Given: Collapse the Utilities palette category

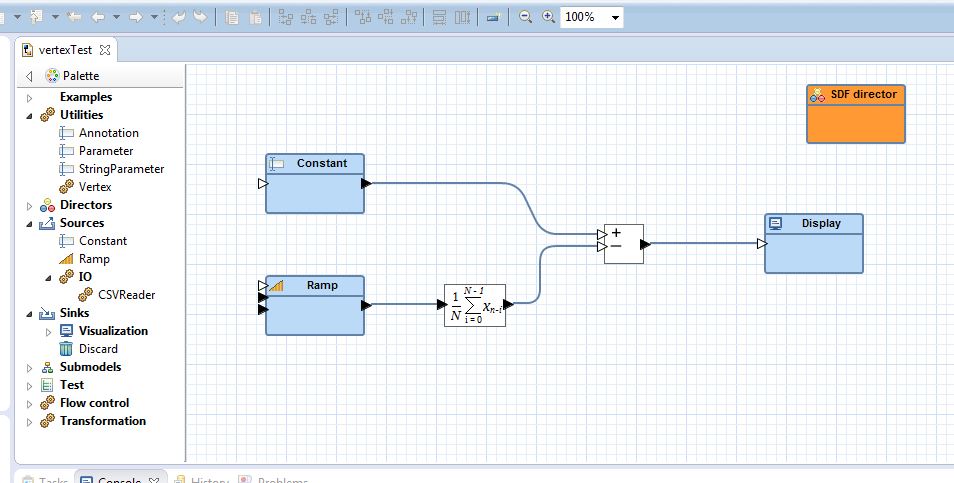Looking at the screenshot, I should [x=29, y=115].
